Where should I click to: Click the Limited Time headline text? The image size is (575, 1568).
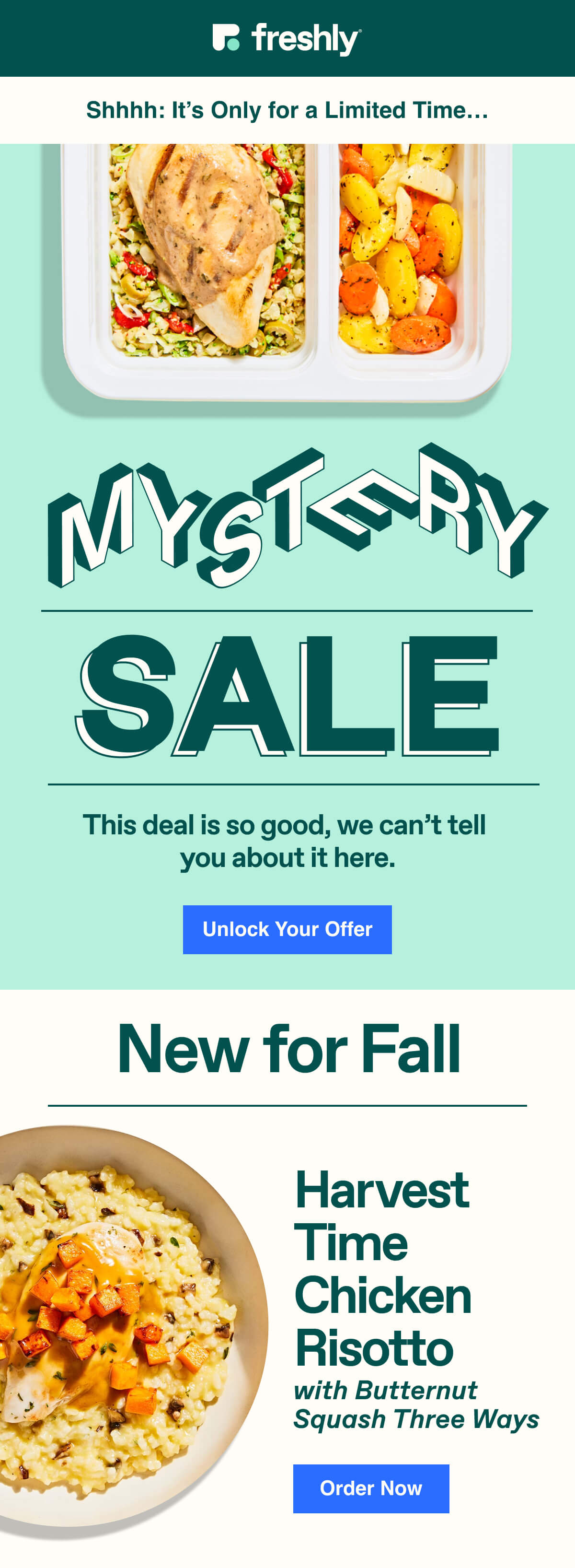[x=287, y=110]
